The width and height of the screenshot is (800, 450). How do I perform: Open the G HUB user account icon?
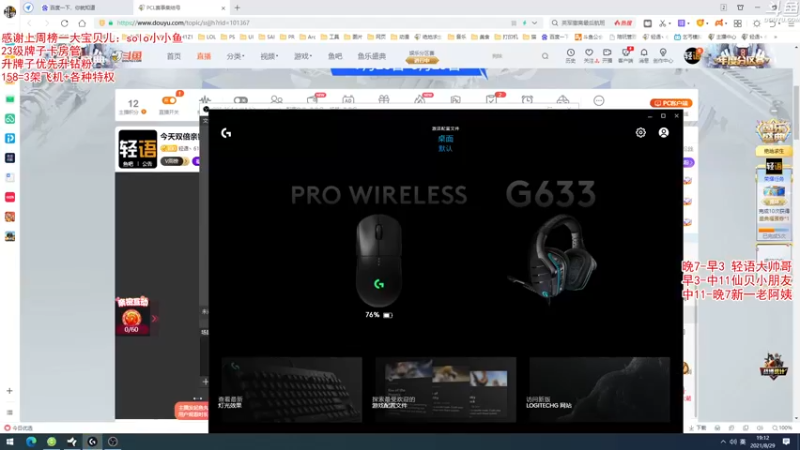point(663,133)
